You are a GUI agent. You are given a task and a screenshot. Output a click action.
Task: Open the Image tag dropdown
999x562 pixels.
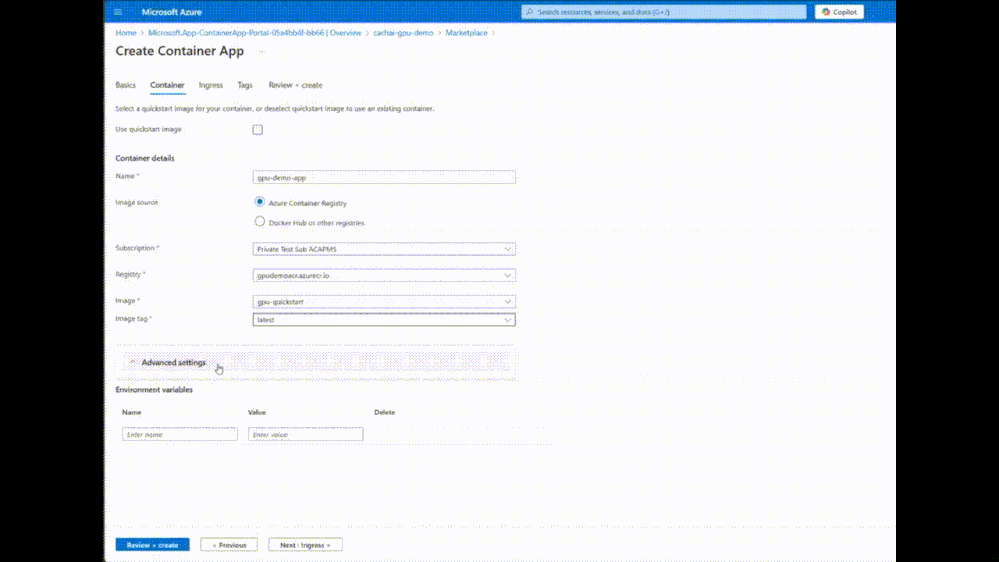pyautogui.click(x=384, y=320)
